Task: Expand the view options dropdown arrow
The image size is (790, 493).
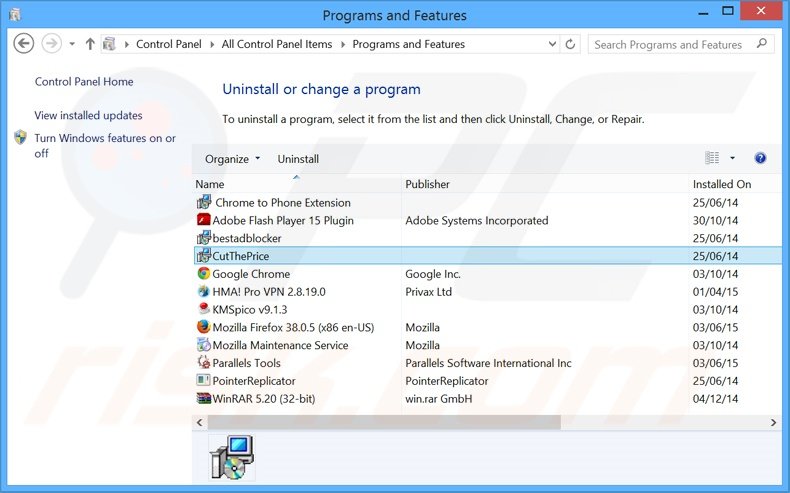Action: click(x=732, y=158)
